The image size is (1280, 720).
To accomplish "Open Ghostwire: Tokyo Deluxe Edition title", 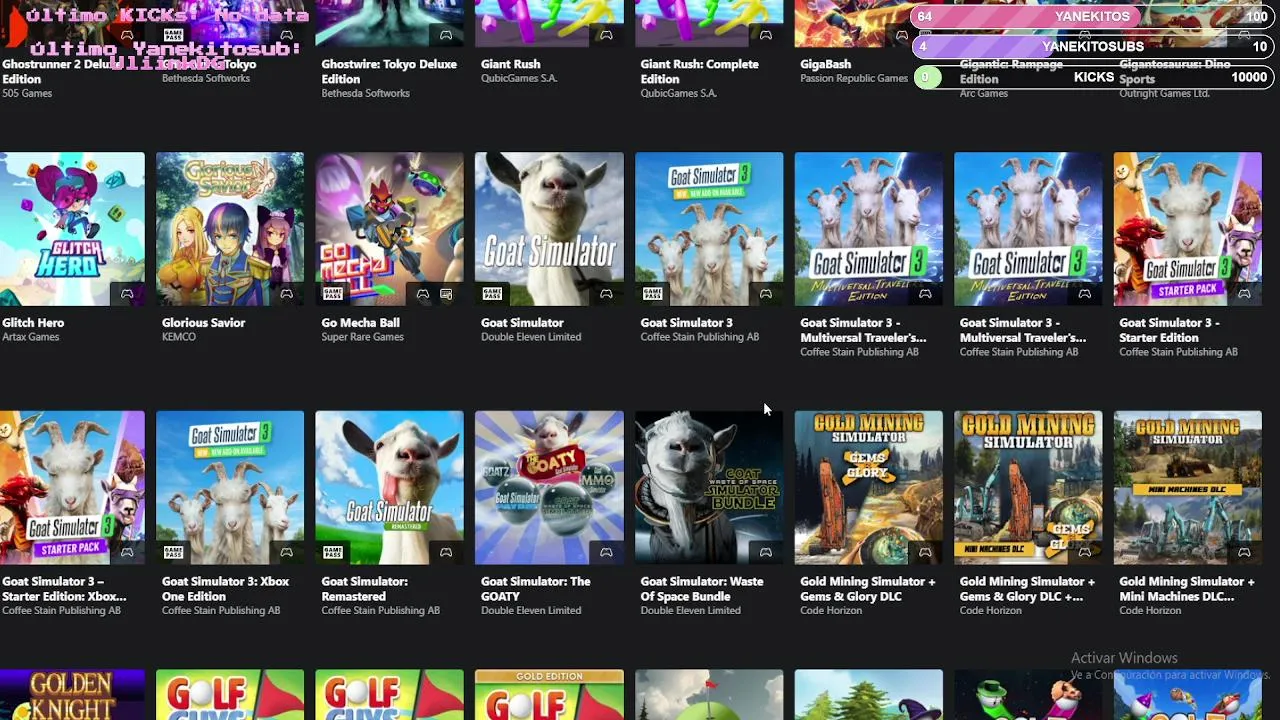I will [389, 71].
